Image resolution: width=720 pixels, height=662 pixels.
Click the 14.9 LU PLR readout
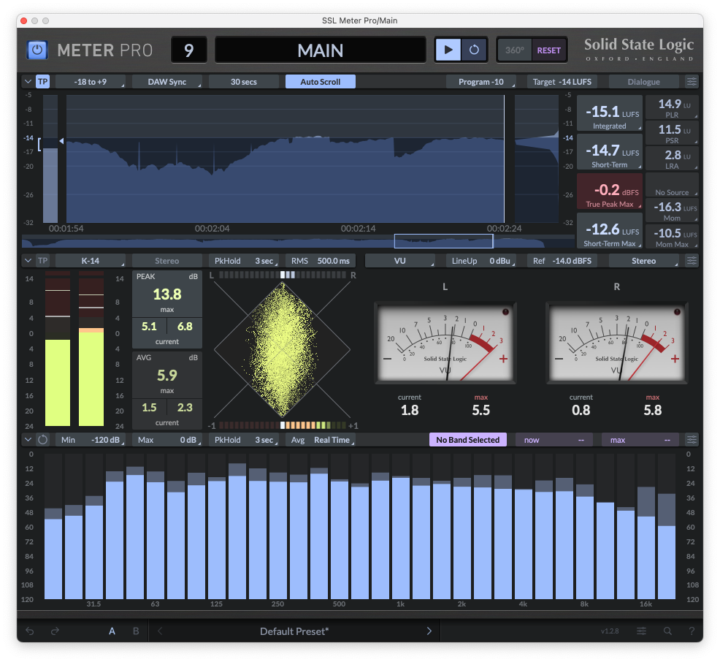(672, 107)
